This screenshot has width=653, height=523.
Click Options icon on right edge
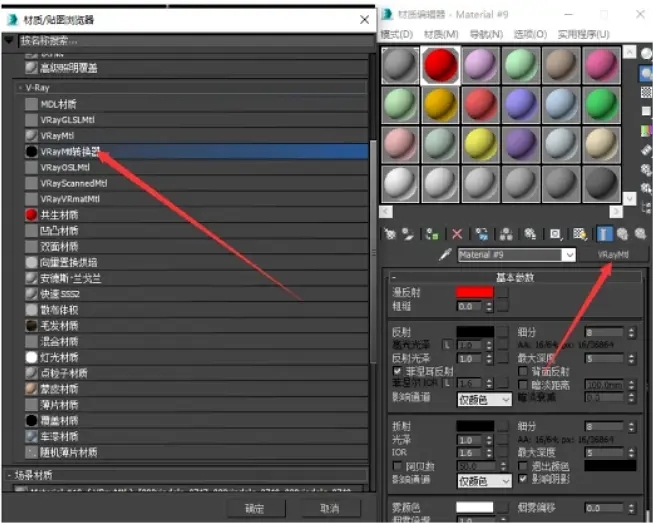[646, 169]
